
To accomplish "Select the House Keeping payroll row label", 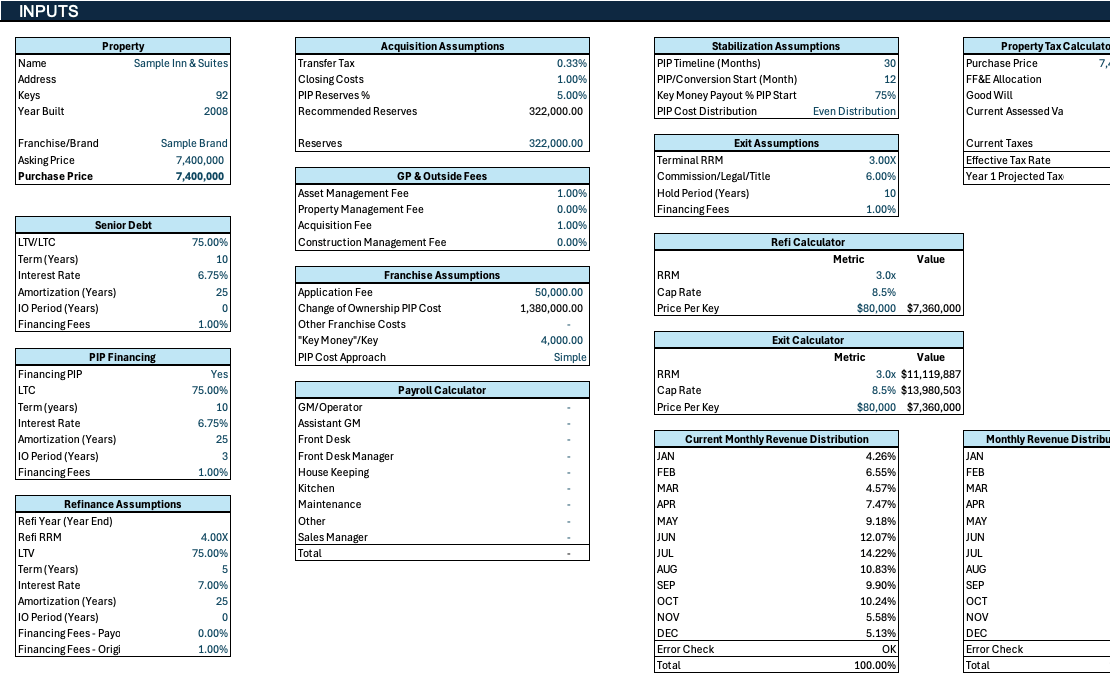I will [x=333, y=472].
